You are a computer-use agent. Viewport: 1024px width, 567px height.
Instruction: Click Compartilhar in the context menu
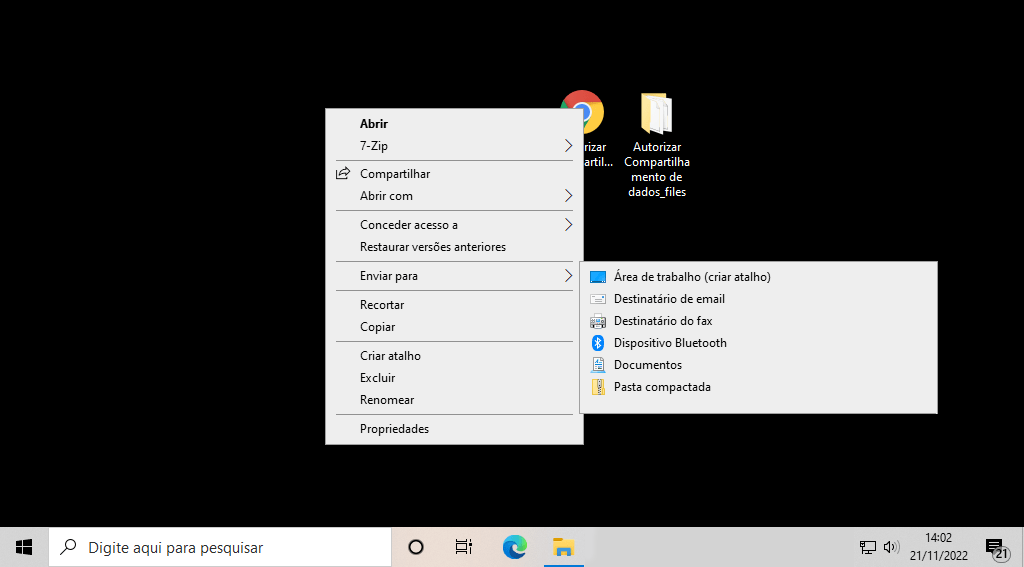395,174
